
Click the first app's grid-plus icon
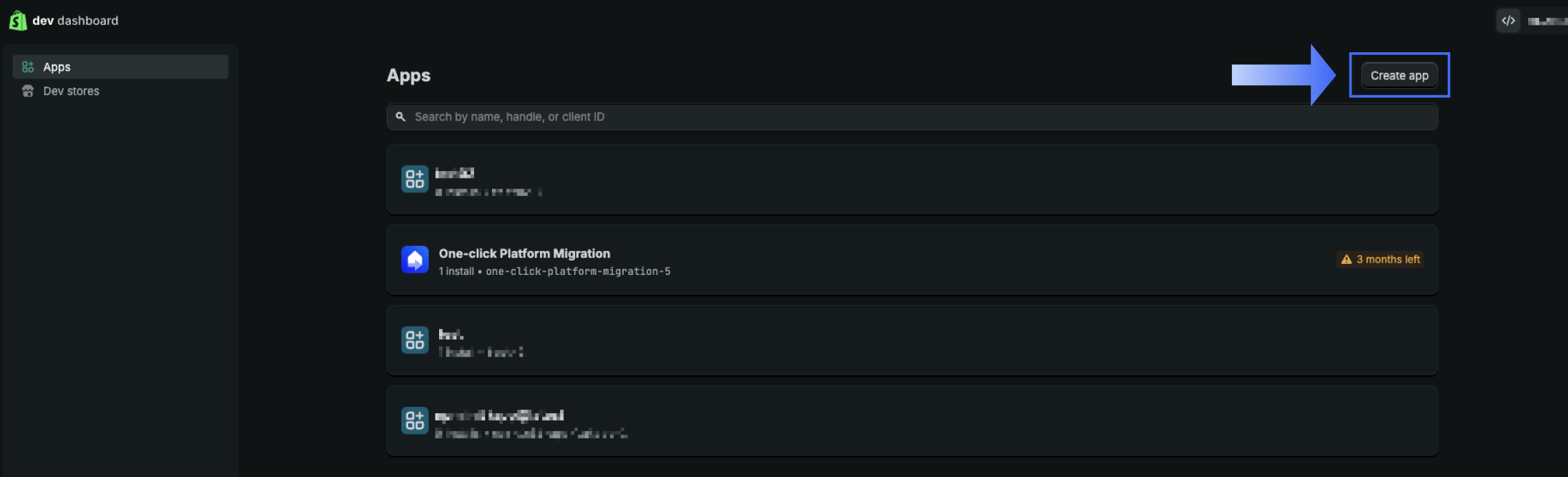(415, 179)
